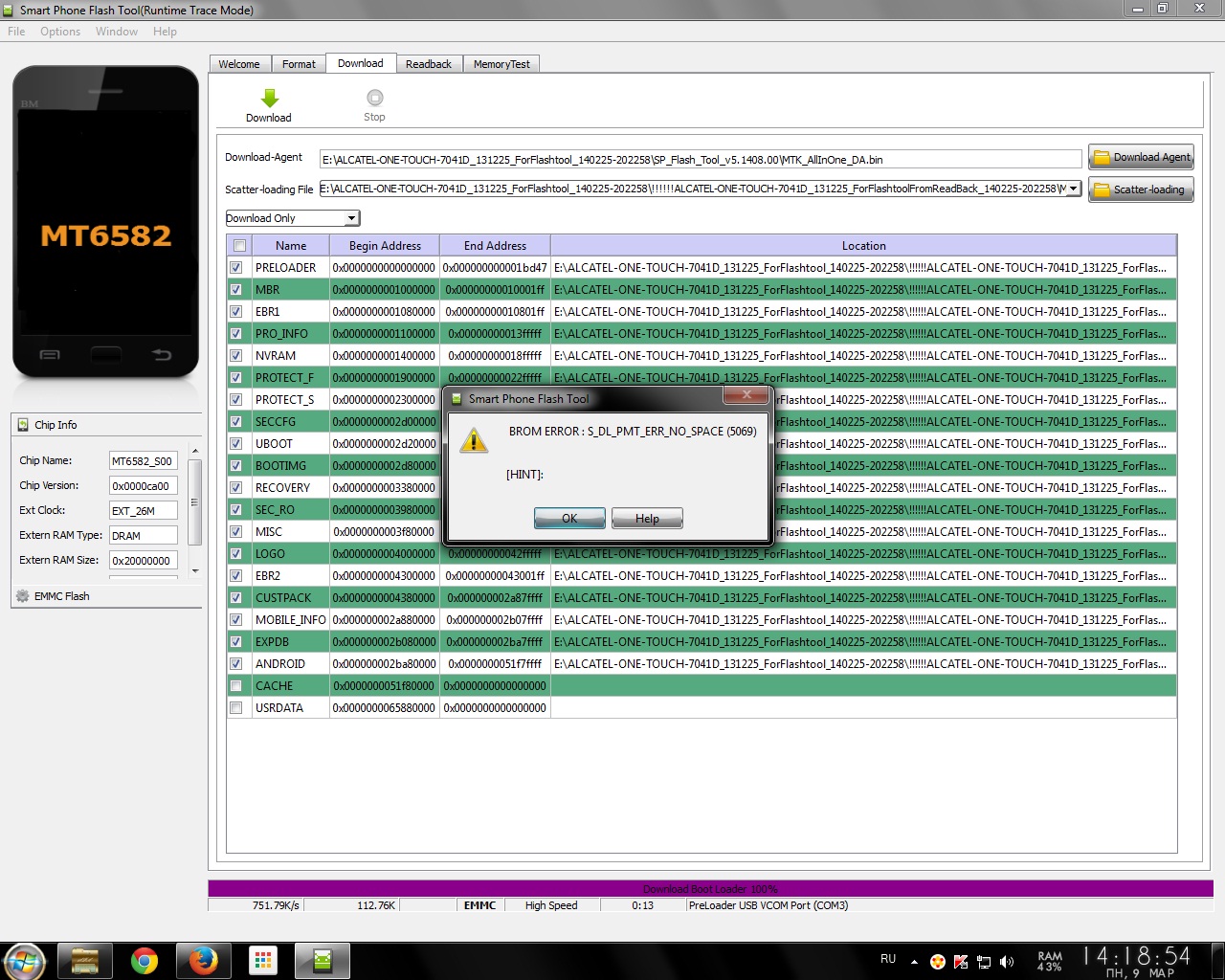Uncheck the PRELOADER partition checkbox
The width and height of the screenshot is (1225, 980).
pyautogui.click(x=236, y=268)
